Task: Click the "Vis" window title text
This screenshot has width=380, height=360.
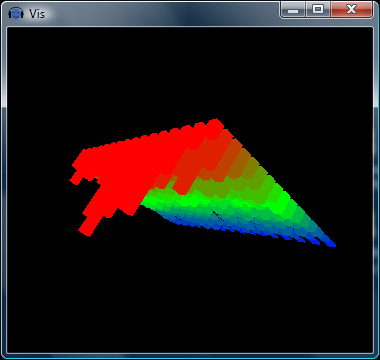Action: [37, 14]
